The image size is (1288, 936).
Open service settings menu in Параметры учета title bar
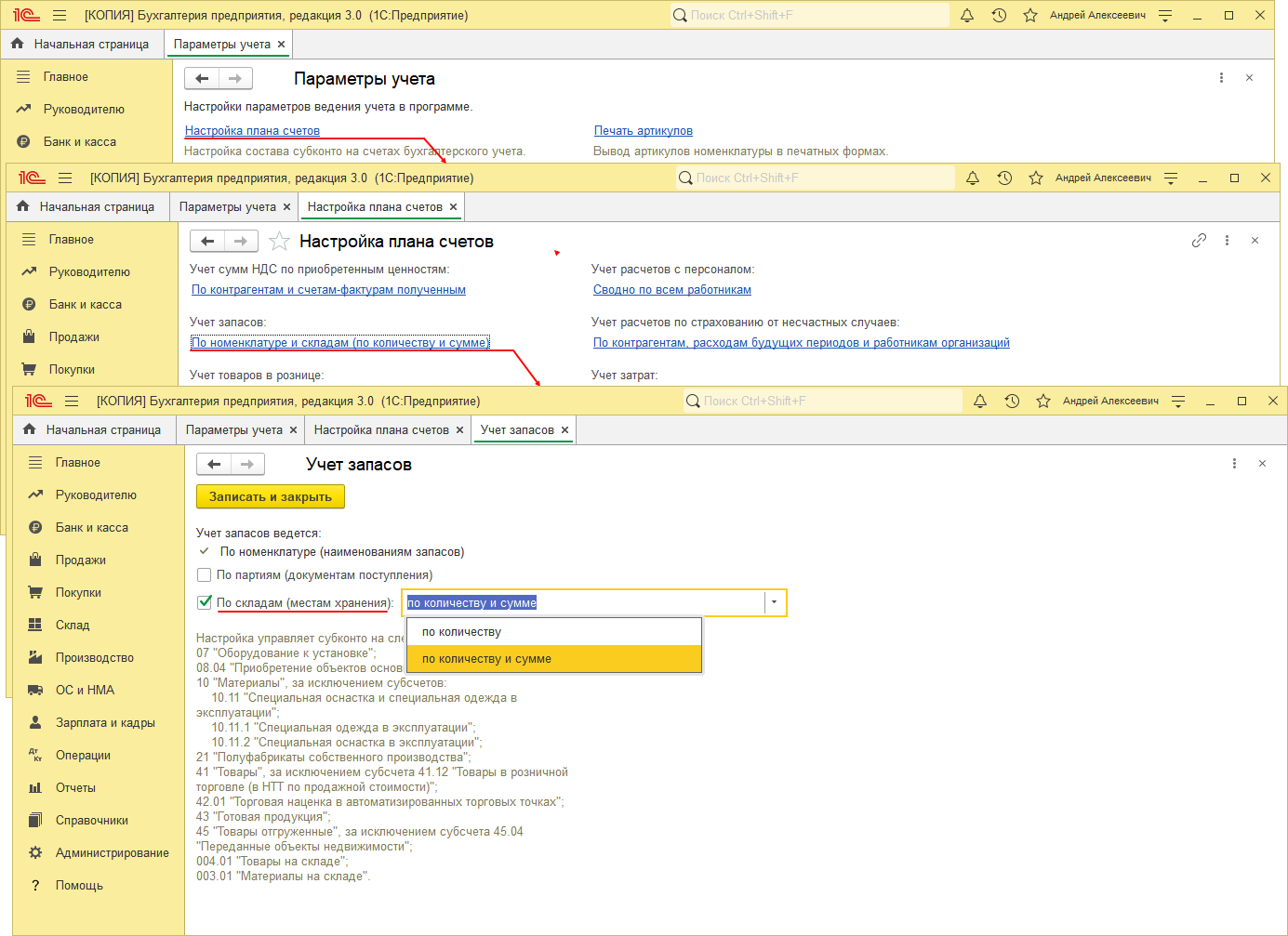[x=1165, y=16]
